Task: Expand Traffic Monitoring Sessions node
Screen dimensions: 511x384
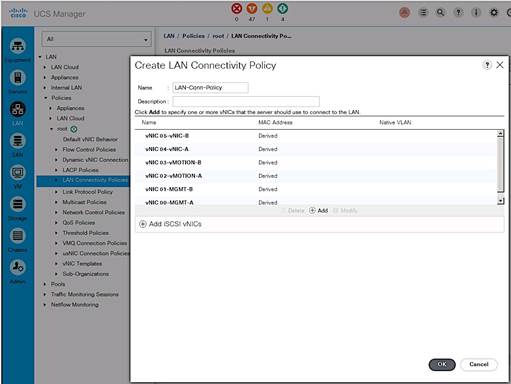Action: (45, 295)
